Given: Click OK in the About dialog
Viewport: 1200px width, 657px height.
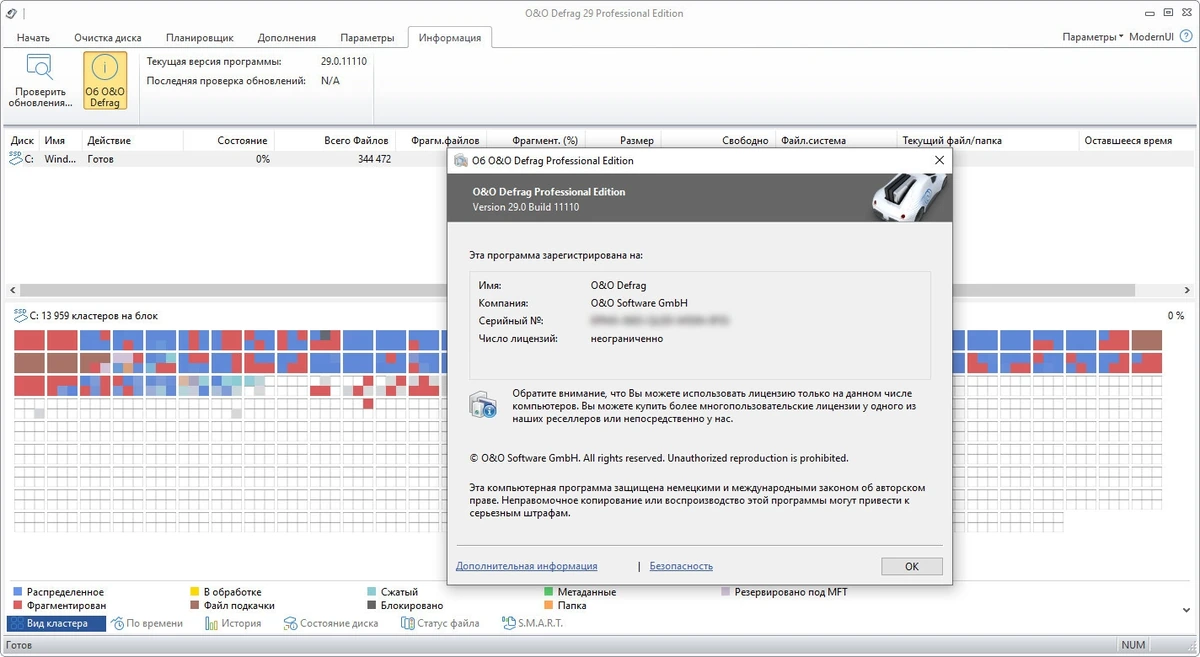Looking at the screenshot, I should (911, 566).
